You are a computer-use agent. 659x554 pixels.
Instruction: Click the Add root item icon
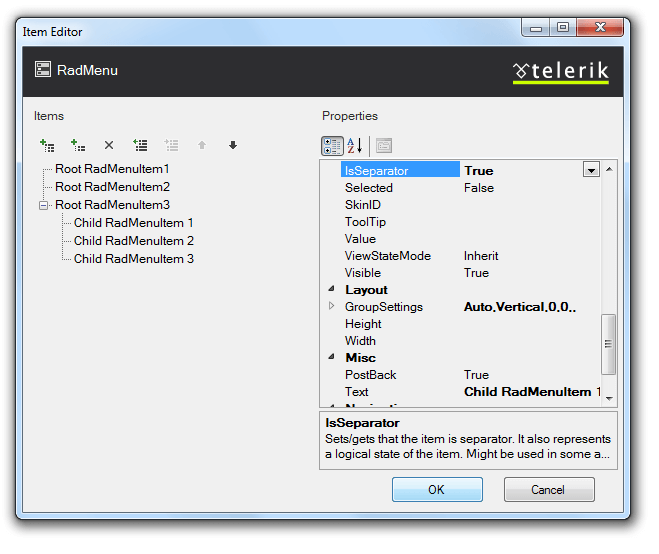[x=47, y=145]
